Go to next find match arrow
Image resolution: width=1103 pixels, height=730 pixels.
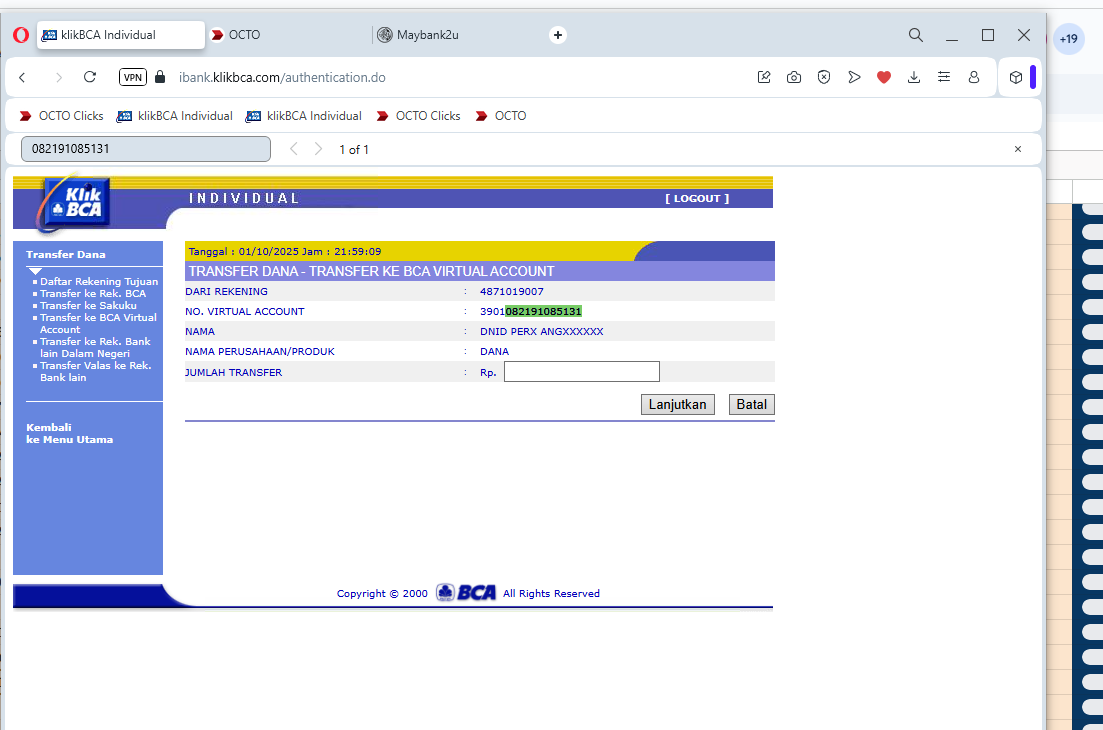point(318,149)
